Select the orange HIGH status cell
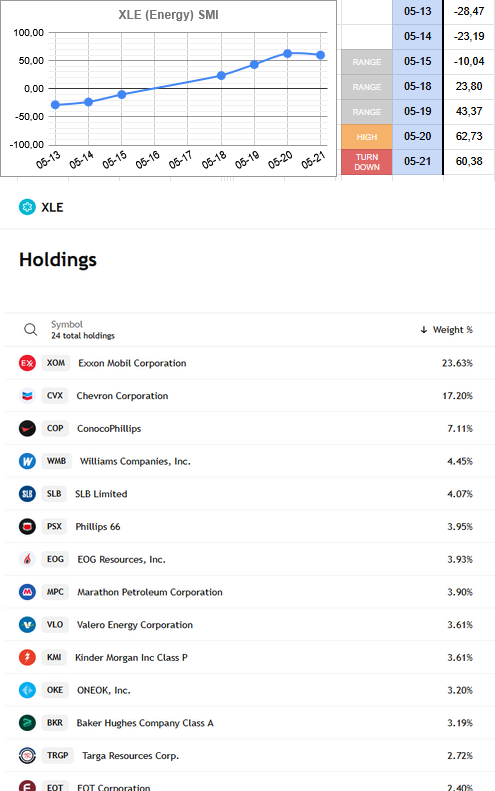This screenshot has height=791, width=495. 367,137
